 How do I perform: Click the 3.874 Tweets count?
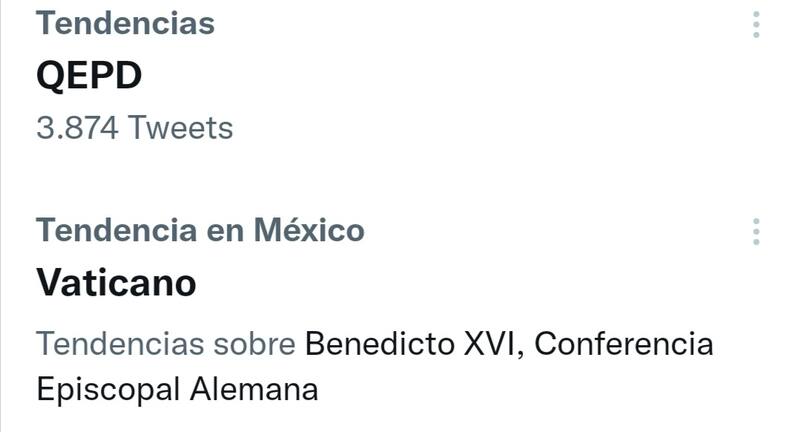pos(134,128)
